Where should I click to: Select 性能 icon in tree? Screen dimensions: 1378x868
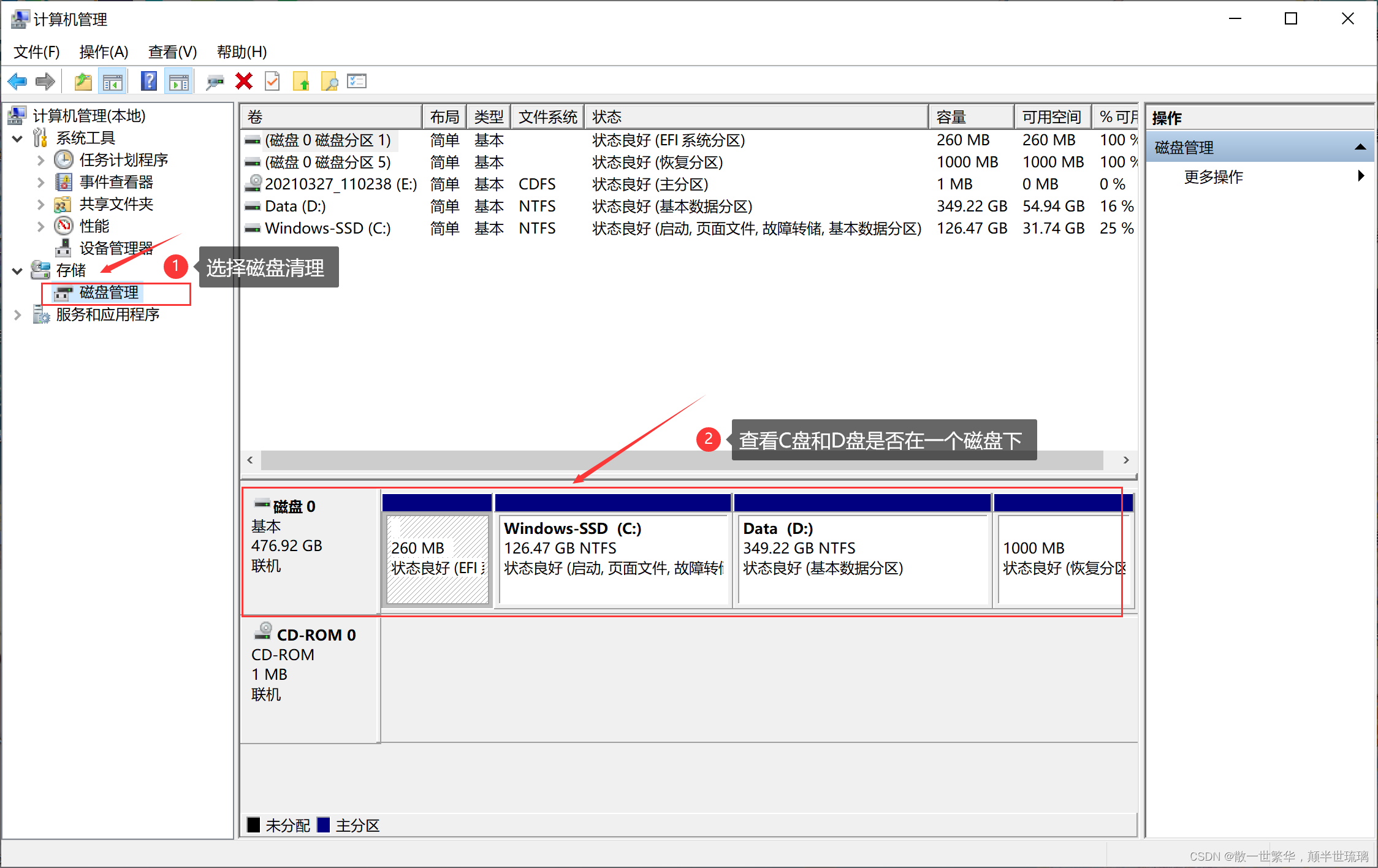64,226
